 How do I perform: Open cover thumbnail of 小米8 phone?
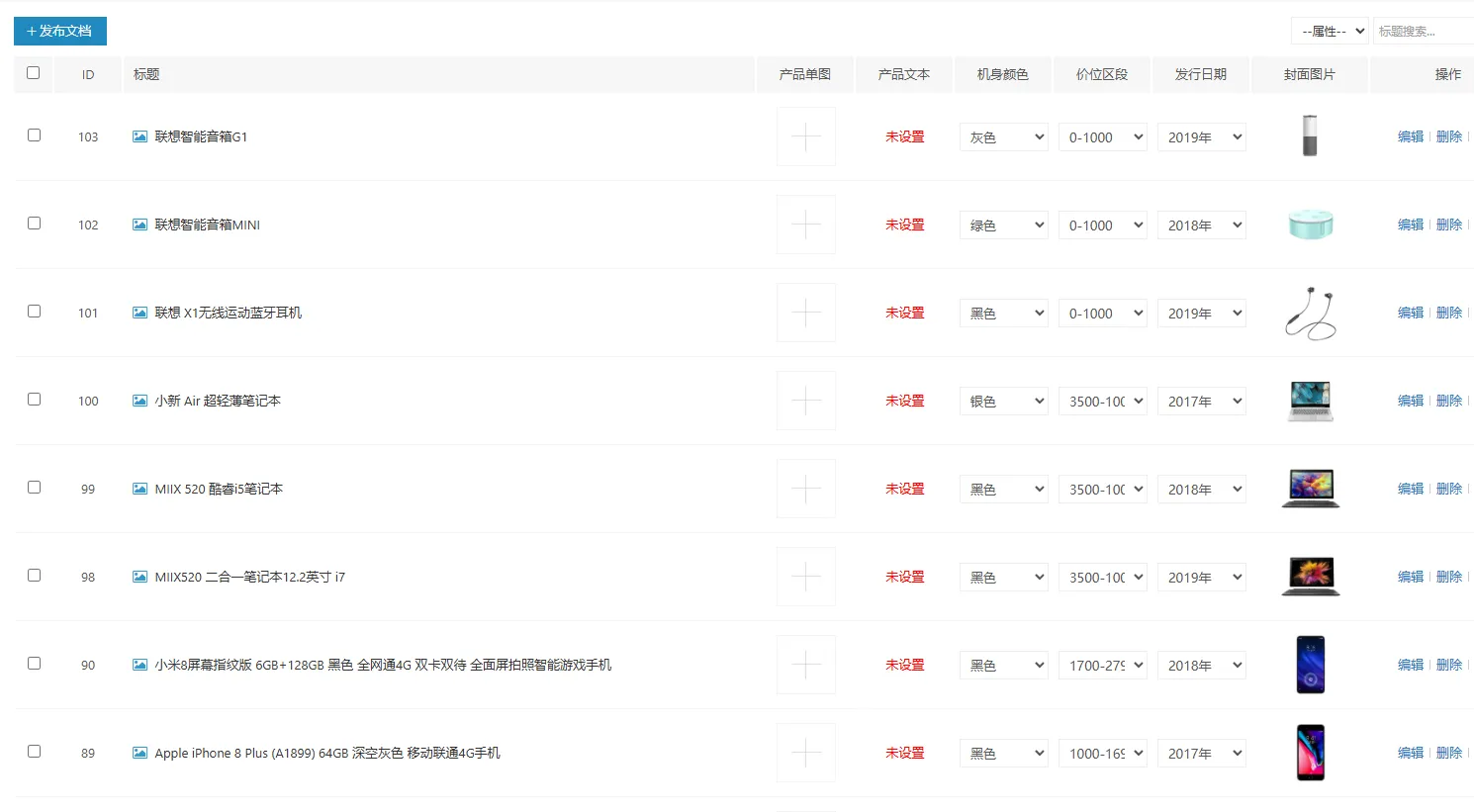click(1311, 665)
